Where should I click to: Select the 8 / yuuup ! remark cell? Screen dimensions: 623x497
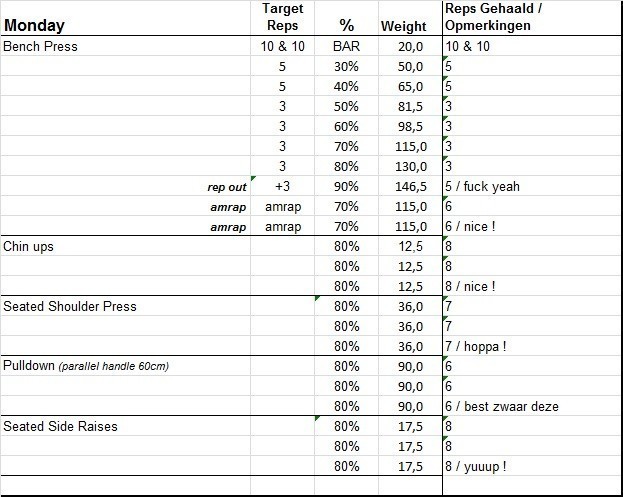pos(479,467)
